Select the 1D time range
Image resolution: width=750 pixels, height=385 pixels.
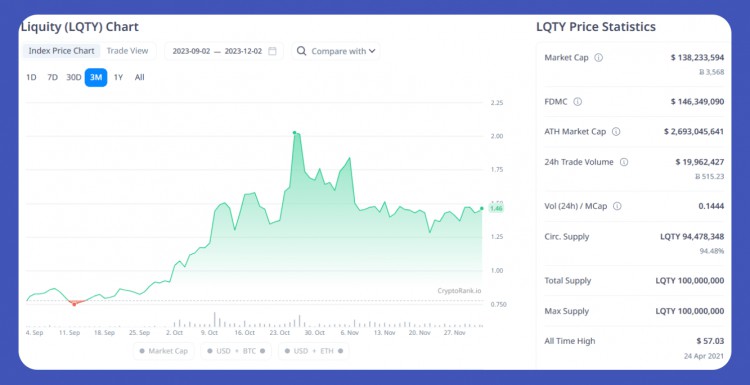[x=31, y=77]
